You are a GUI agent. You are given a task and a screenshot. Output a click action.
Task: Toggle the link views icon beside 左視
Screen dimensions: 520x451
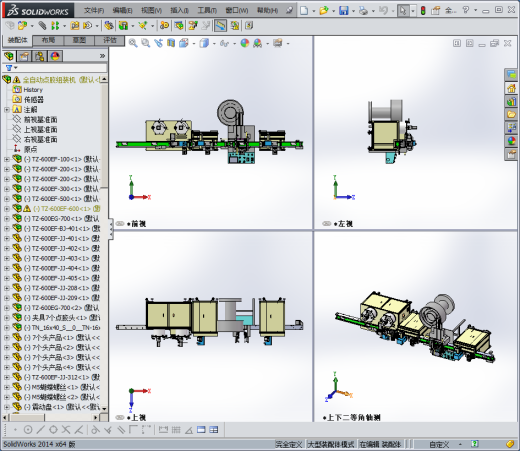[327, 224]
